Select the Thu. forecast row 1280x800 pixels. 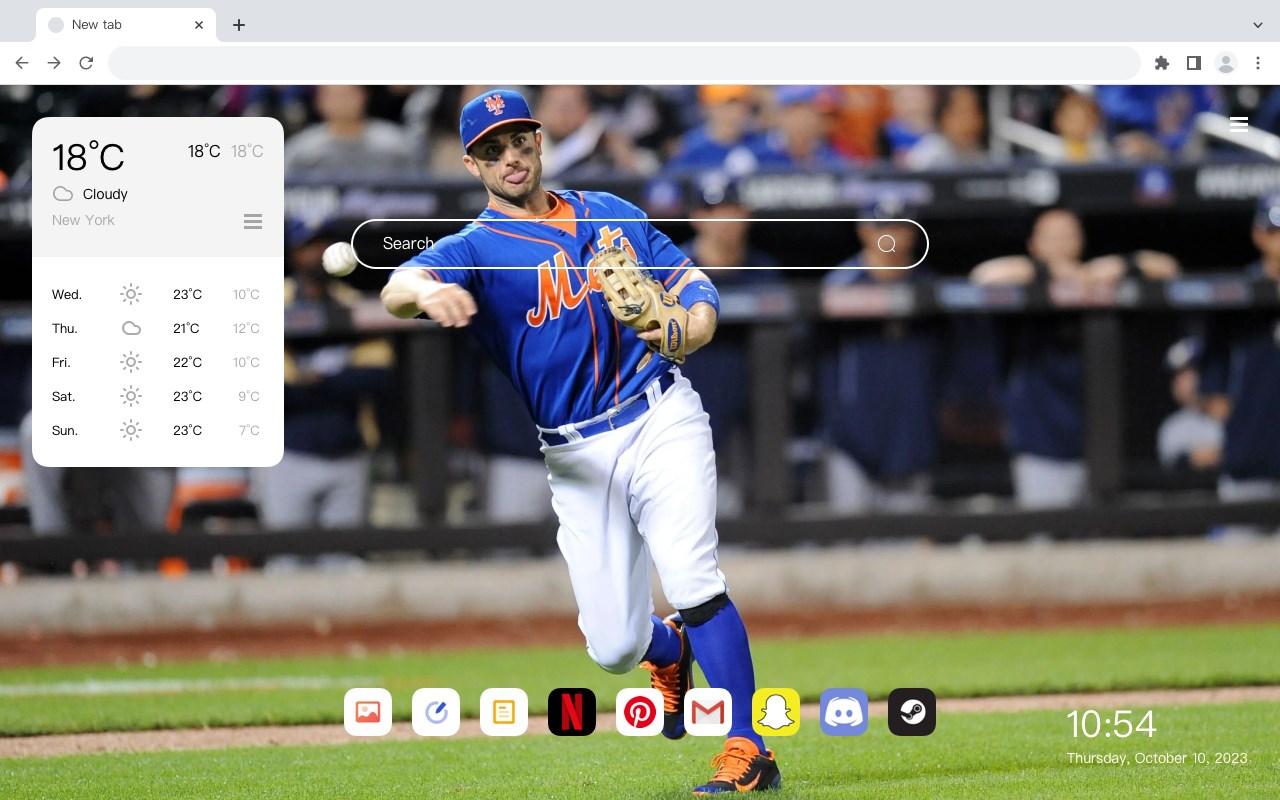pos(158,328)
